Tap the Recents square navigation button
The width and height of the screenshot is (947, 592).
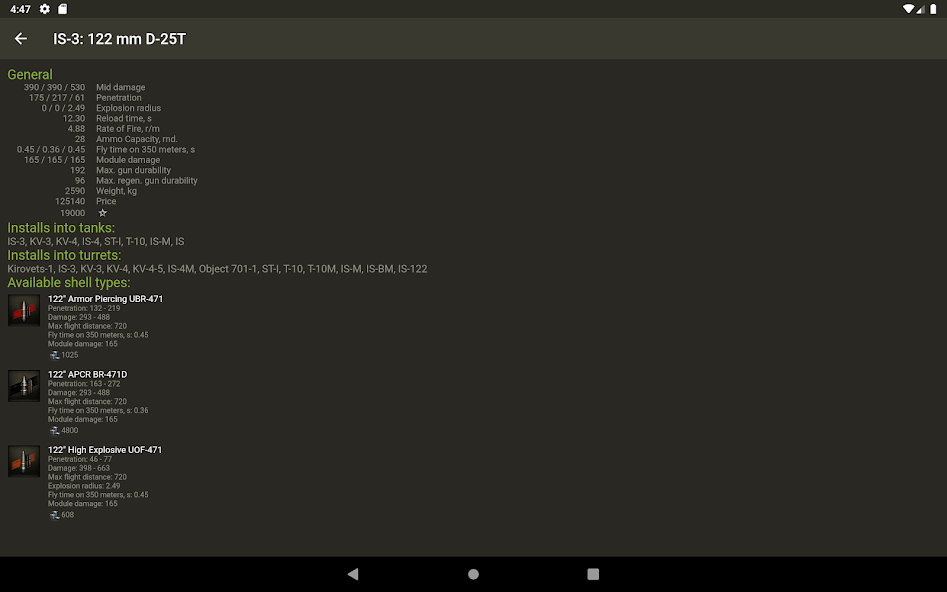pyautogui.click(x=593, y=574)
